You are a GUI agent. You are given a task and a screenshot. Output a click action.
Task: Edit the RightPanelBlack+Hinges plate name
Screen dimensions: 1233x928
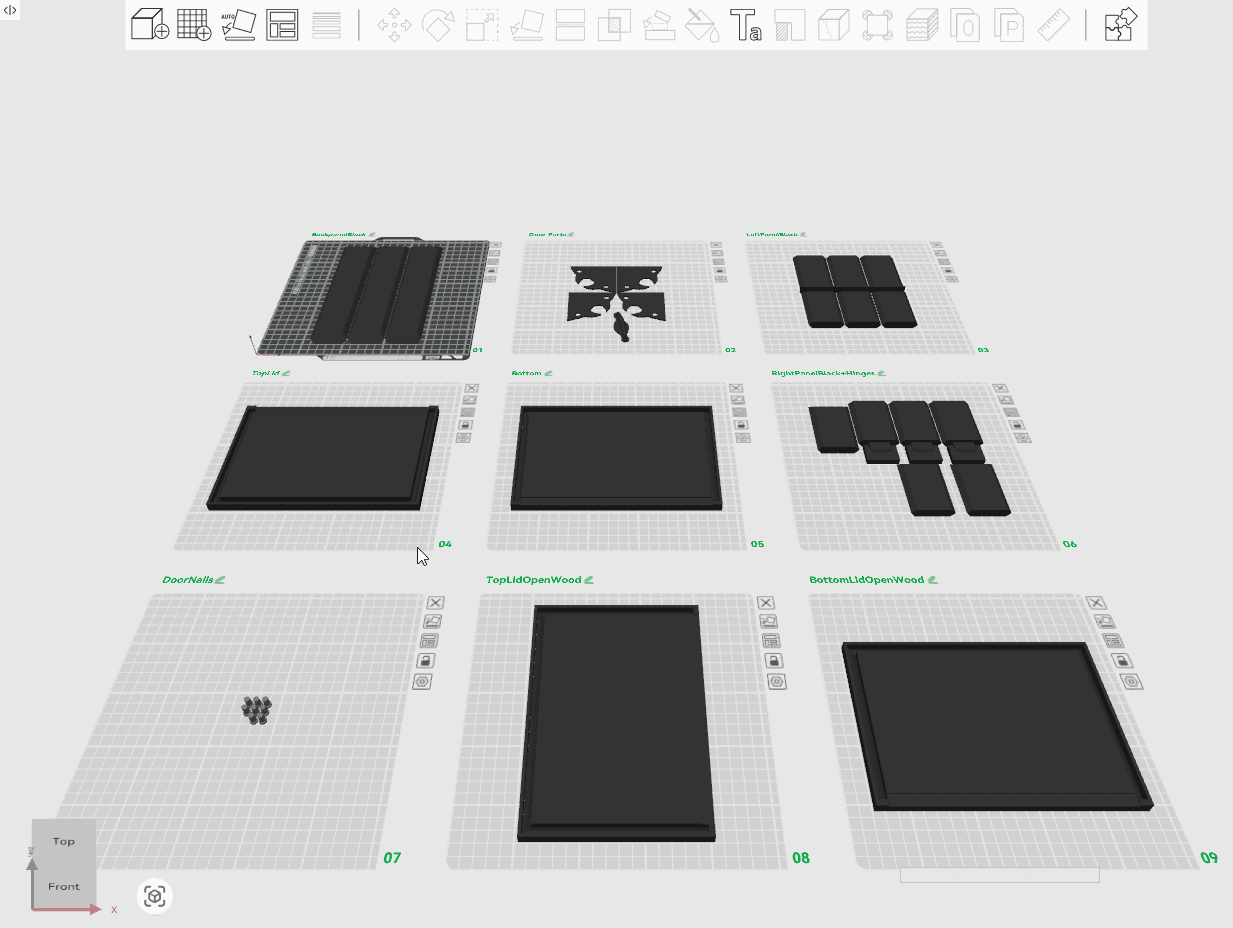coord(881,373)
